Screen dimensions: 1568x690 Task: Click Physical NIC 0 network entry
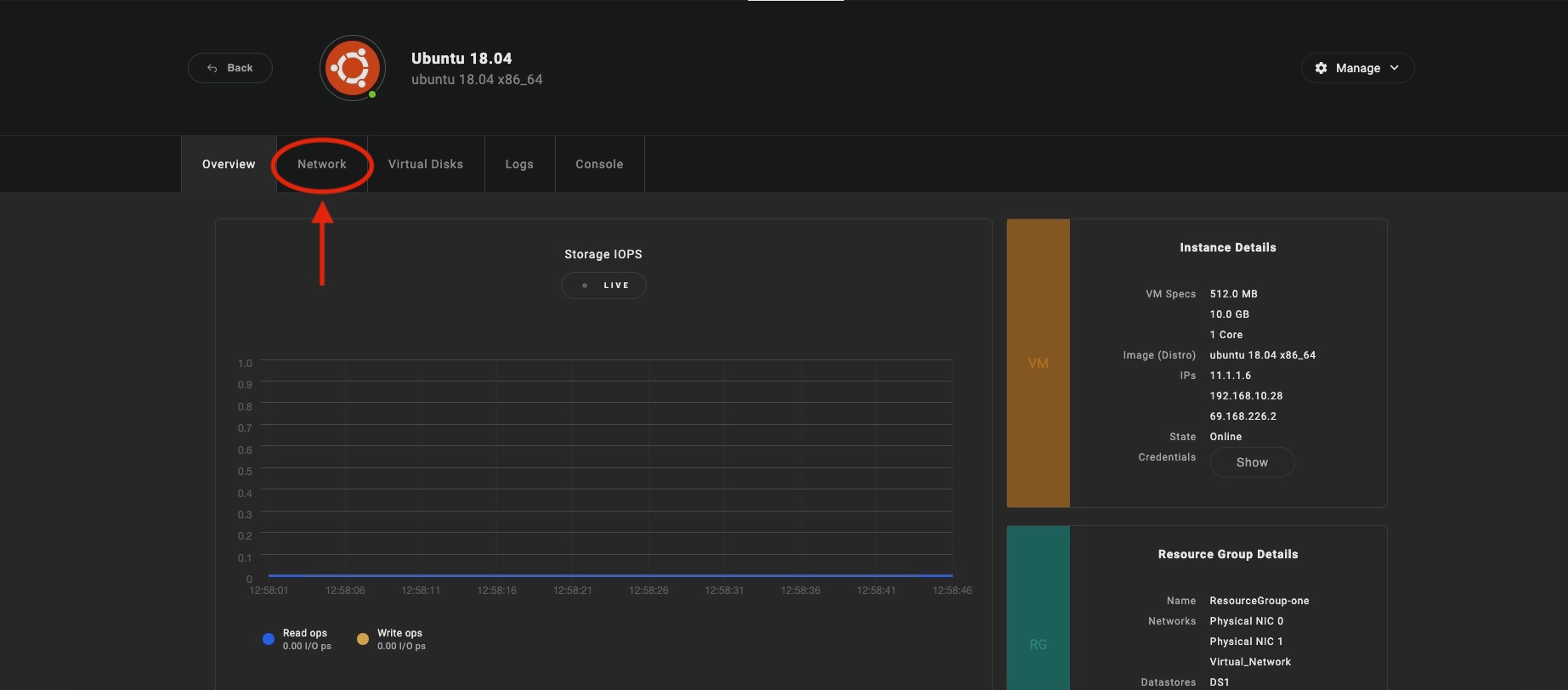1247,621
